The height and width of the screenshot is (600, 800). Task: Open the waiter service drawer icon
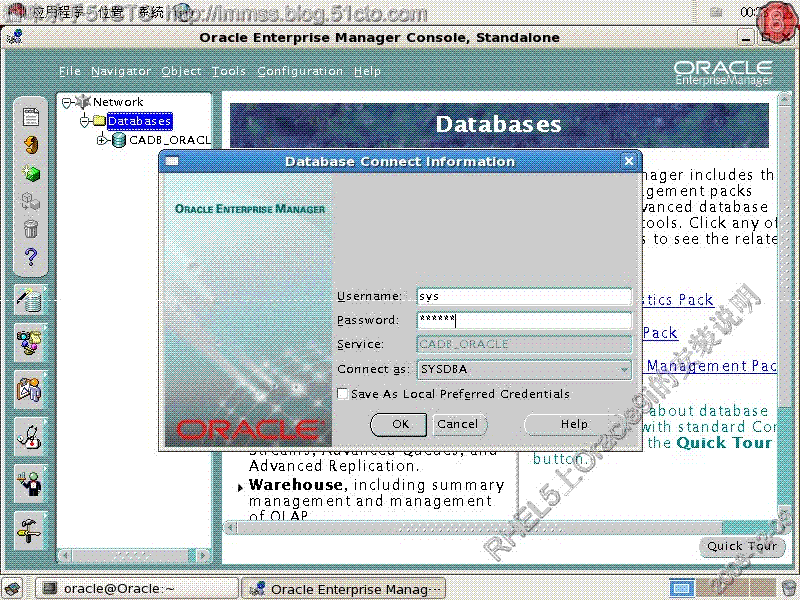click(x=31, y=484)
